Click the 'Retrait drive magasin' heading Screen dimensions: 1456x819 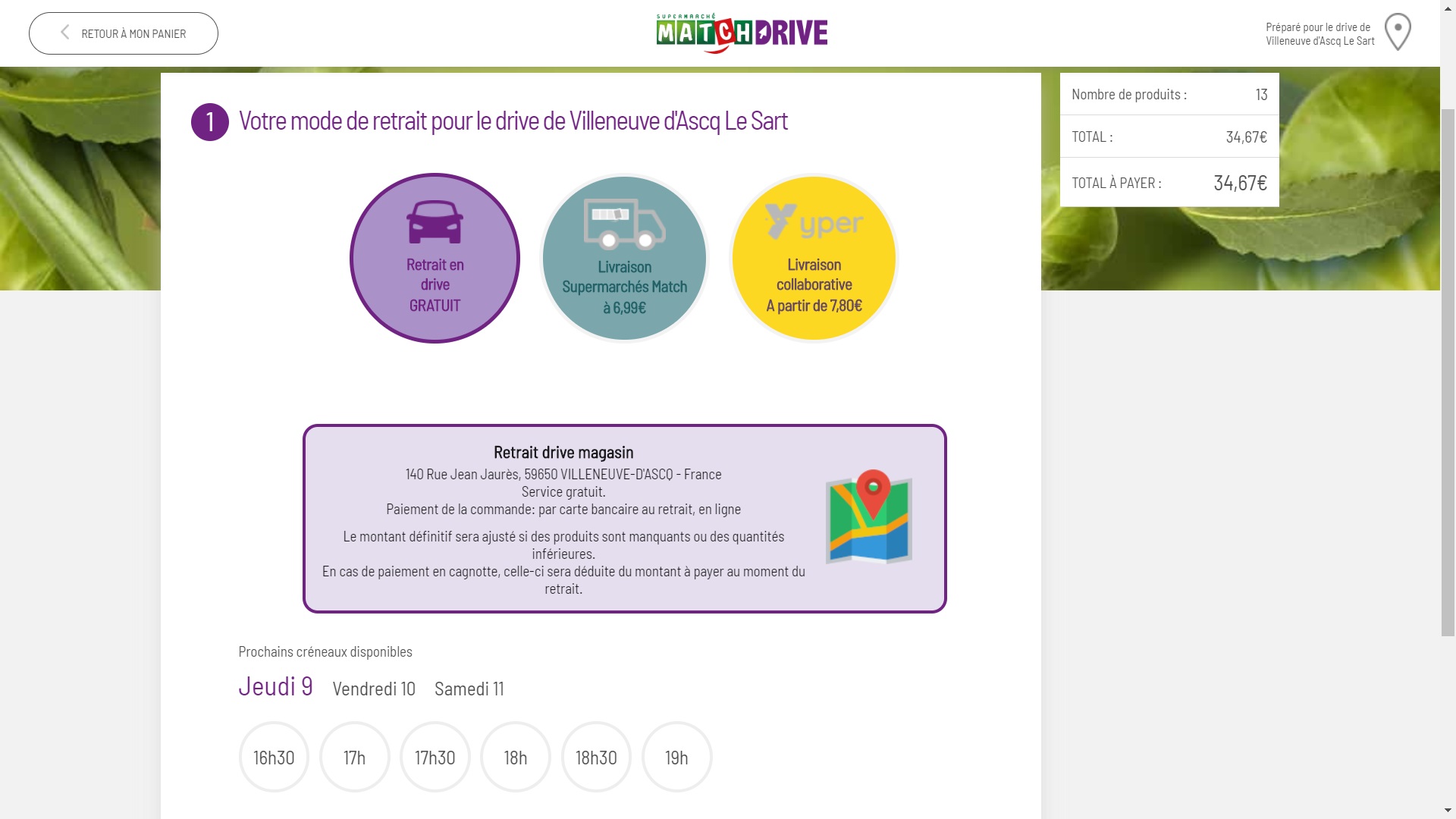pos(563,453)
